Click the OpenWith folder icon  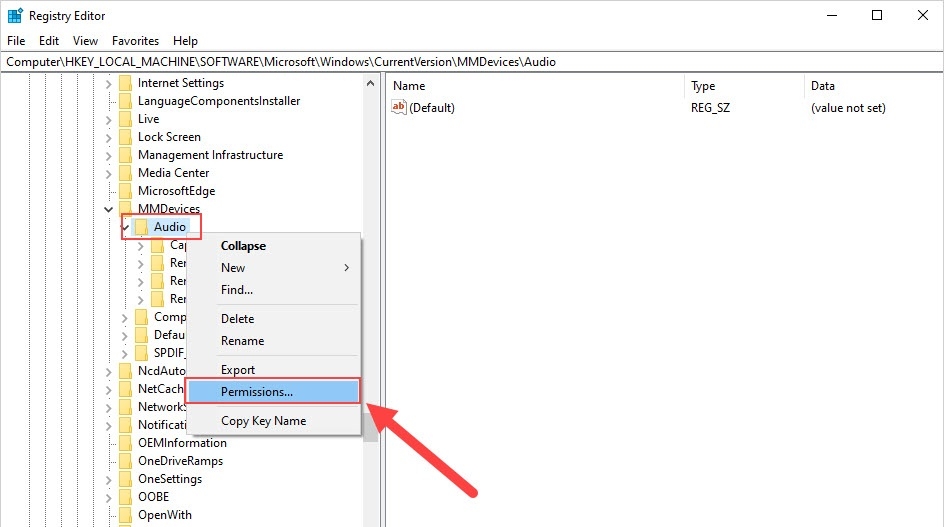(x=125, y=516)
